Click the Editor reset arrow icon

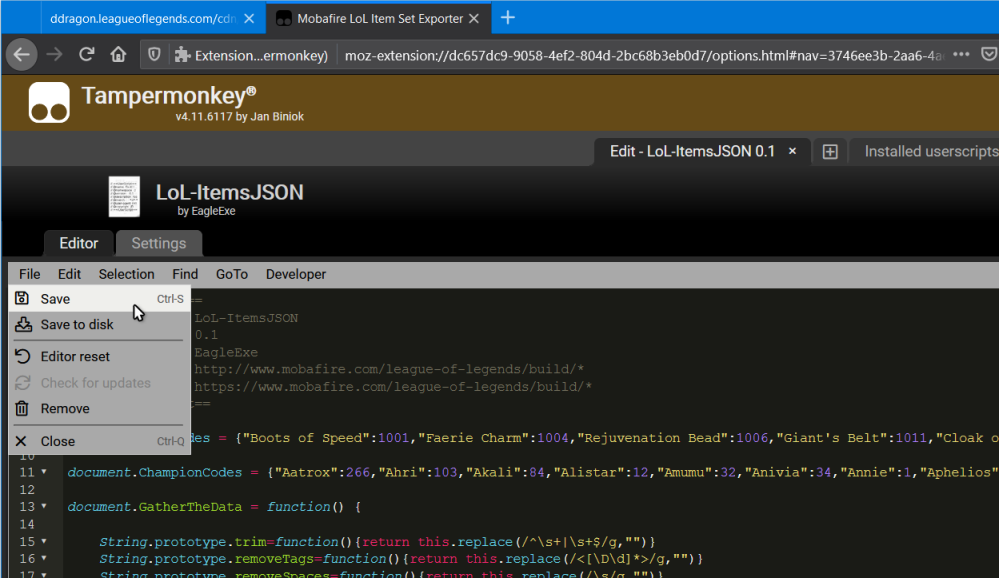click(x=22, y=356)
